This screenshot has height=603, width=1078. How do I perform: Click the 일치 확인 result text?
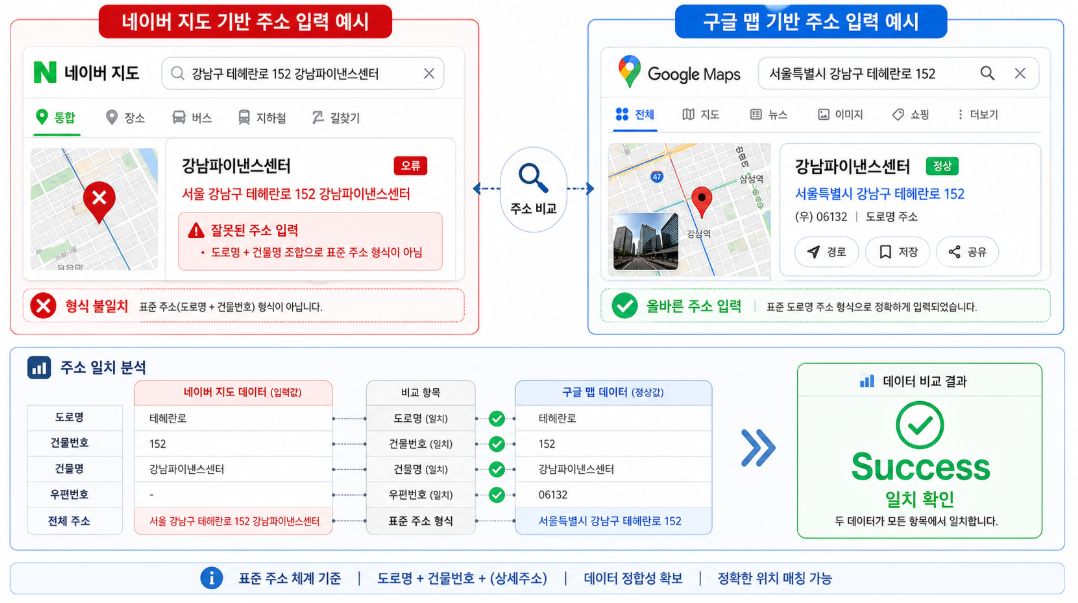click(x=920, y=498)
